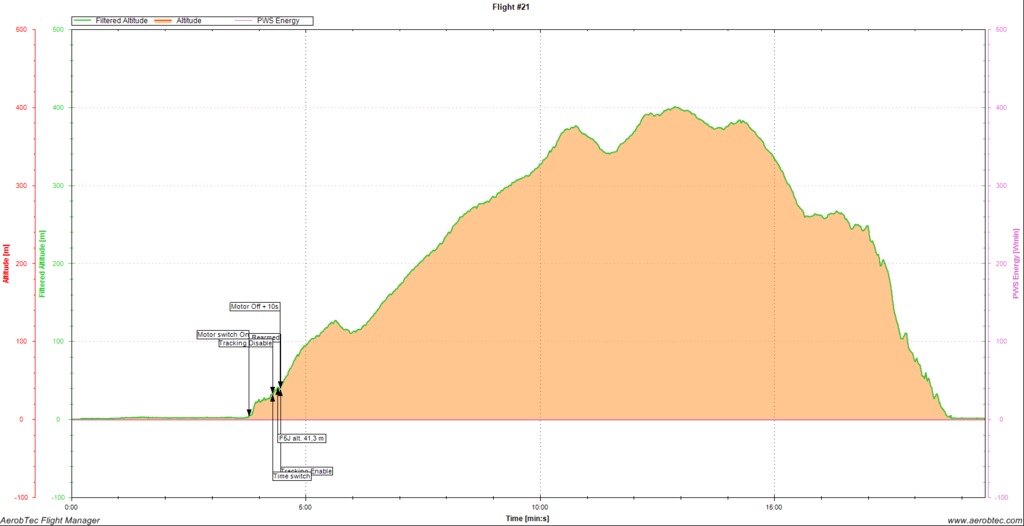Select the 'Motor Off + 10s' marker label
The image size is (1024, 526).
(x=255, y=307)
